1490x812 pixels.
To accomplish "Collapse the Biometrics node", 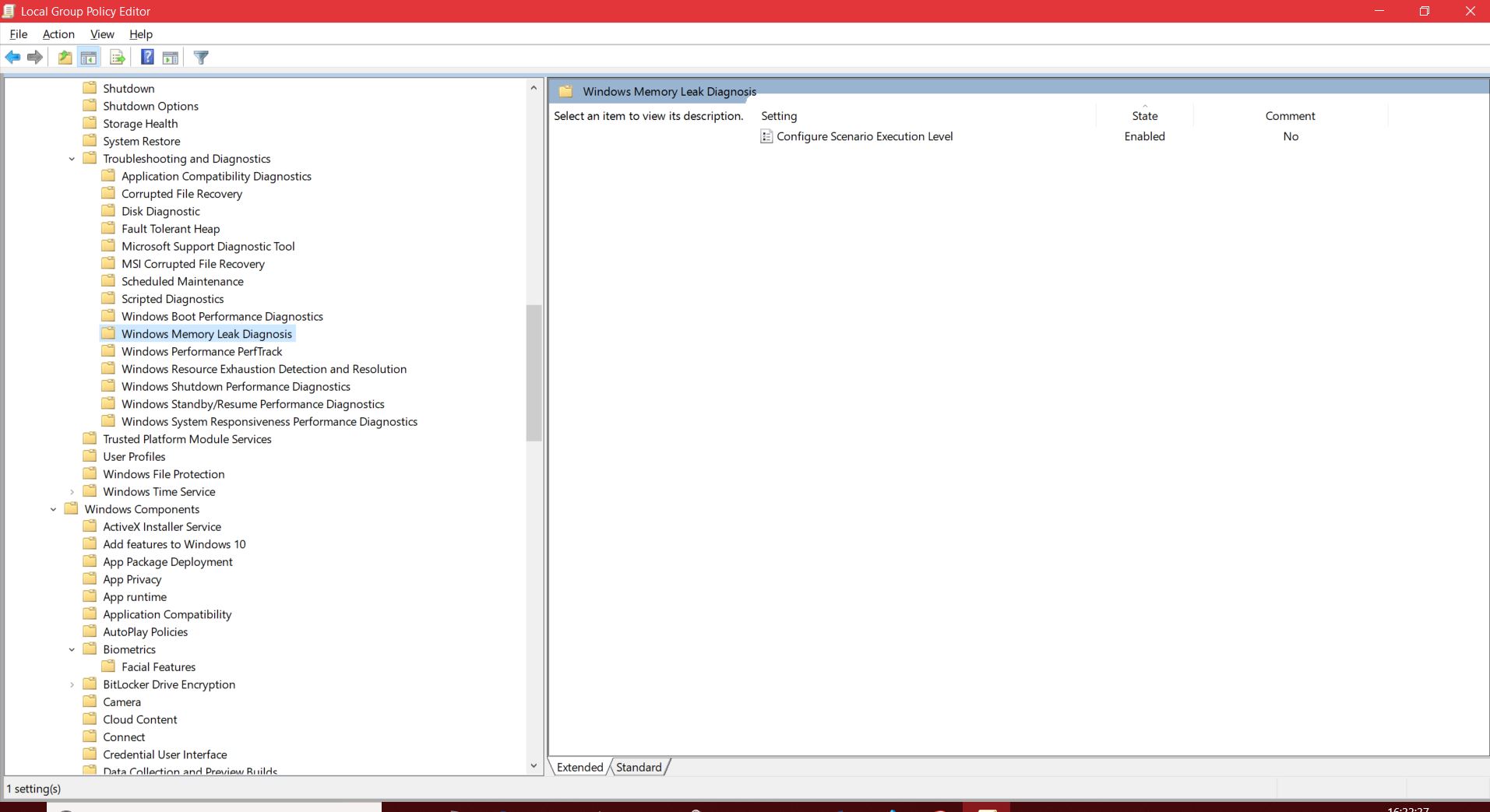I will [x=72, y=649].
